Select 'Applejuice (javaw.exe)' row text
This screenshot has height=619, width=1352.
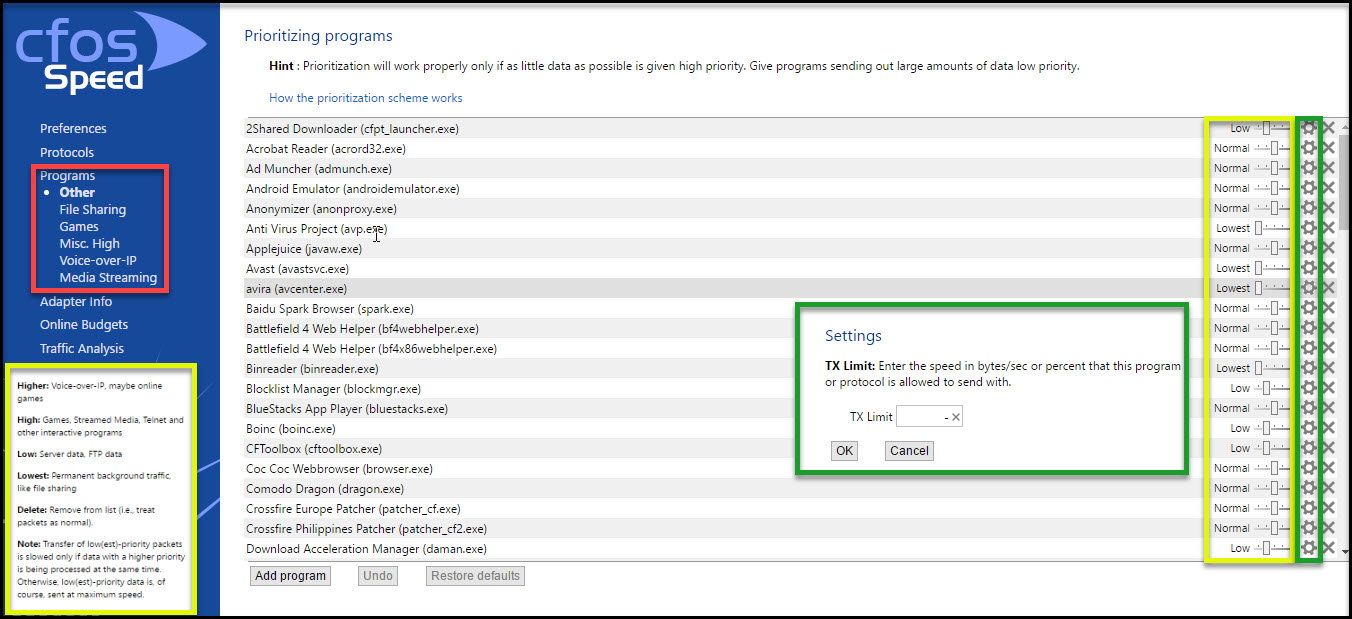pos(304,248)
